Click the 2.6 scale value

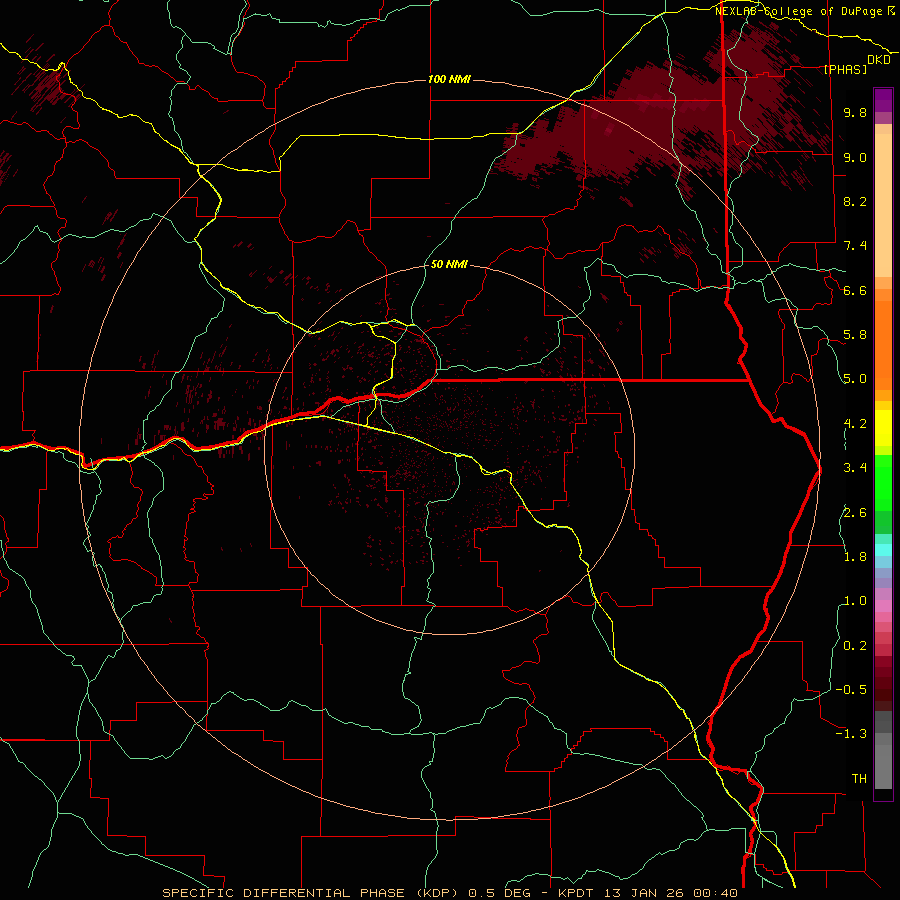pyautogui.click(x=855, y=513)
